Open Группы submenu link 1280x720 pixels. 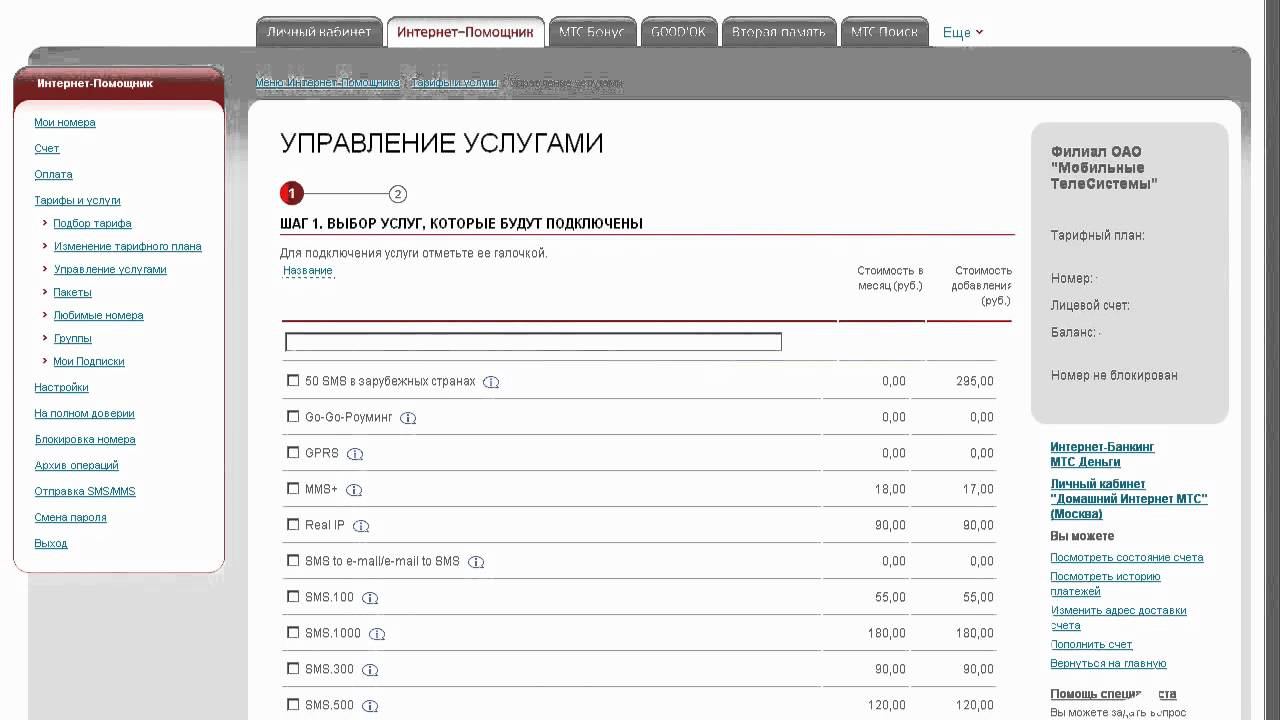(x=72, y=338)
